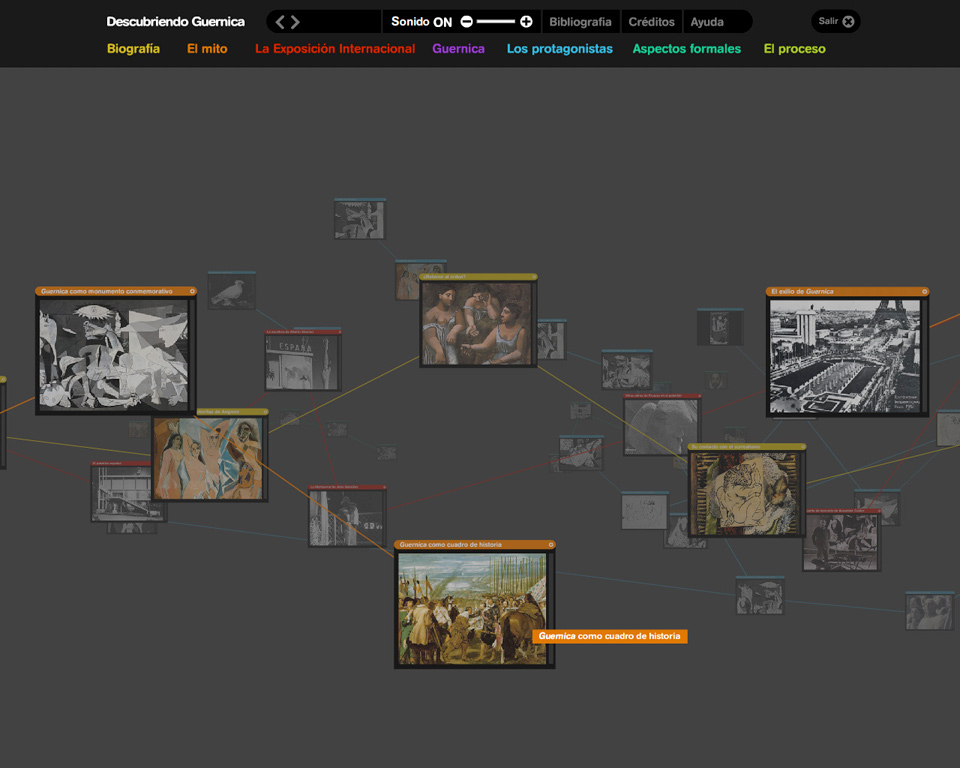Open the Montserrat sculpture photo card
Viewport: 960px width, 768px height.
pos(347,518)
